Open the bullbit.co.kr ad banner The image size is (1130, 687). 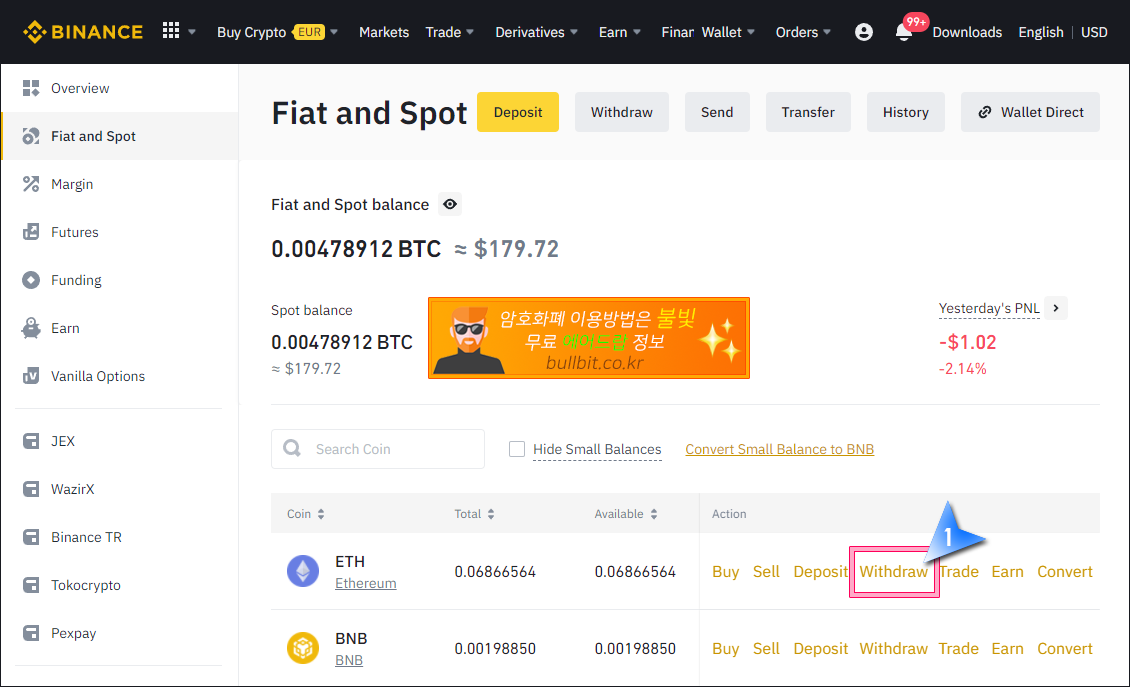589,337
